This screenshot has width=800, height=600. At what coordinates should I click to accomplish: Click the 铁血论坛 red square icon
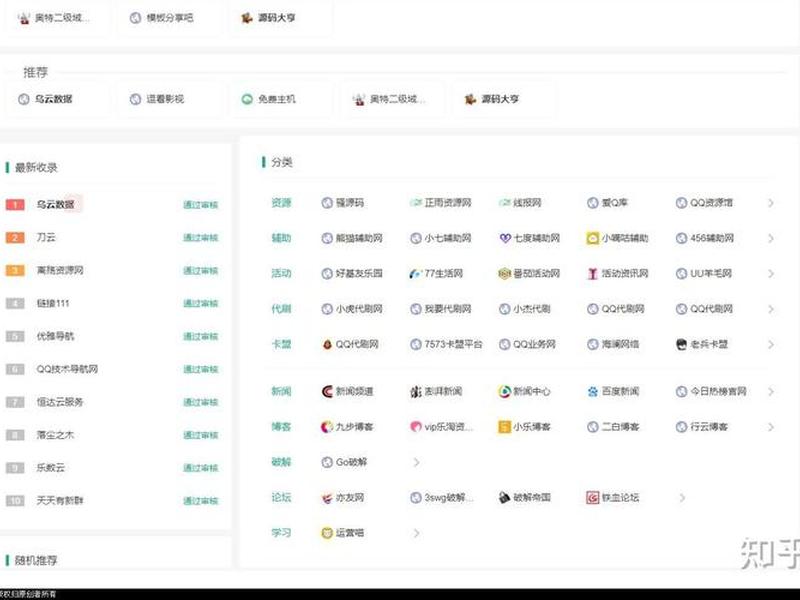click(592, 497)
